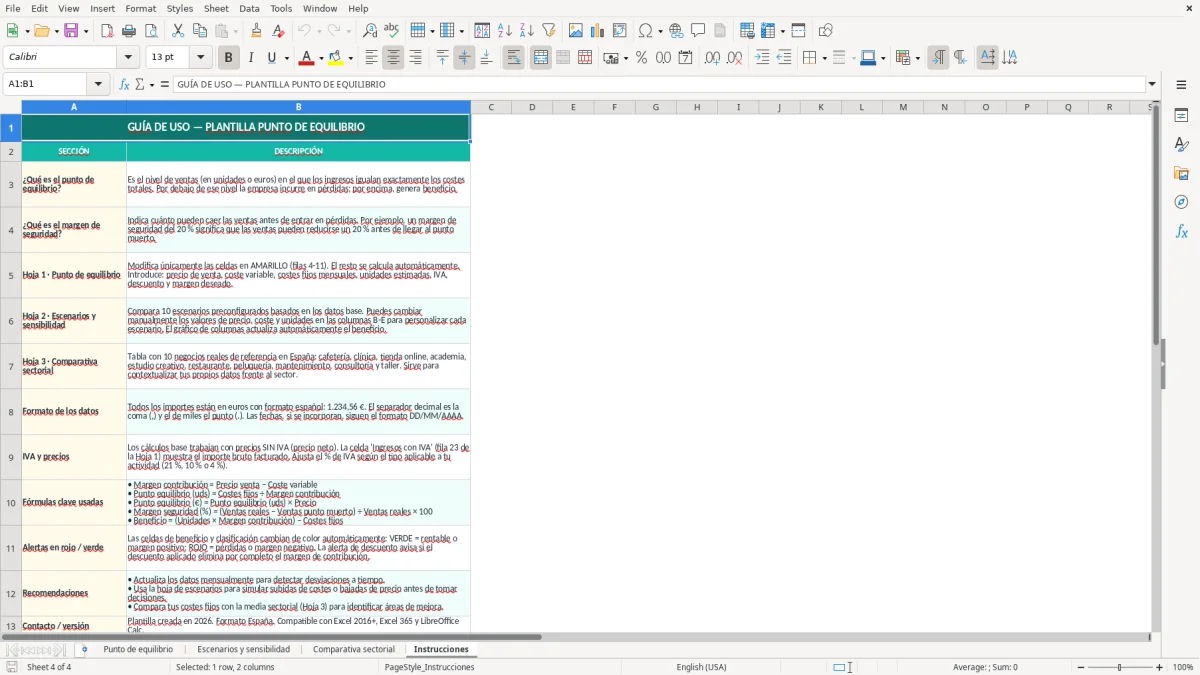The width and height of the screenshot is (1200, 675).
Task: Insert hyperlink globe icon
Action: pos(676,31)
